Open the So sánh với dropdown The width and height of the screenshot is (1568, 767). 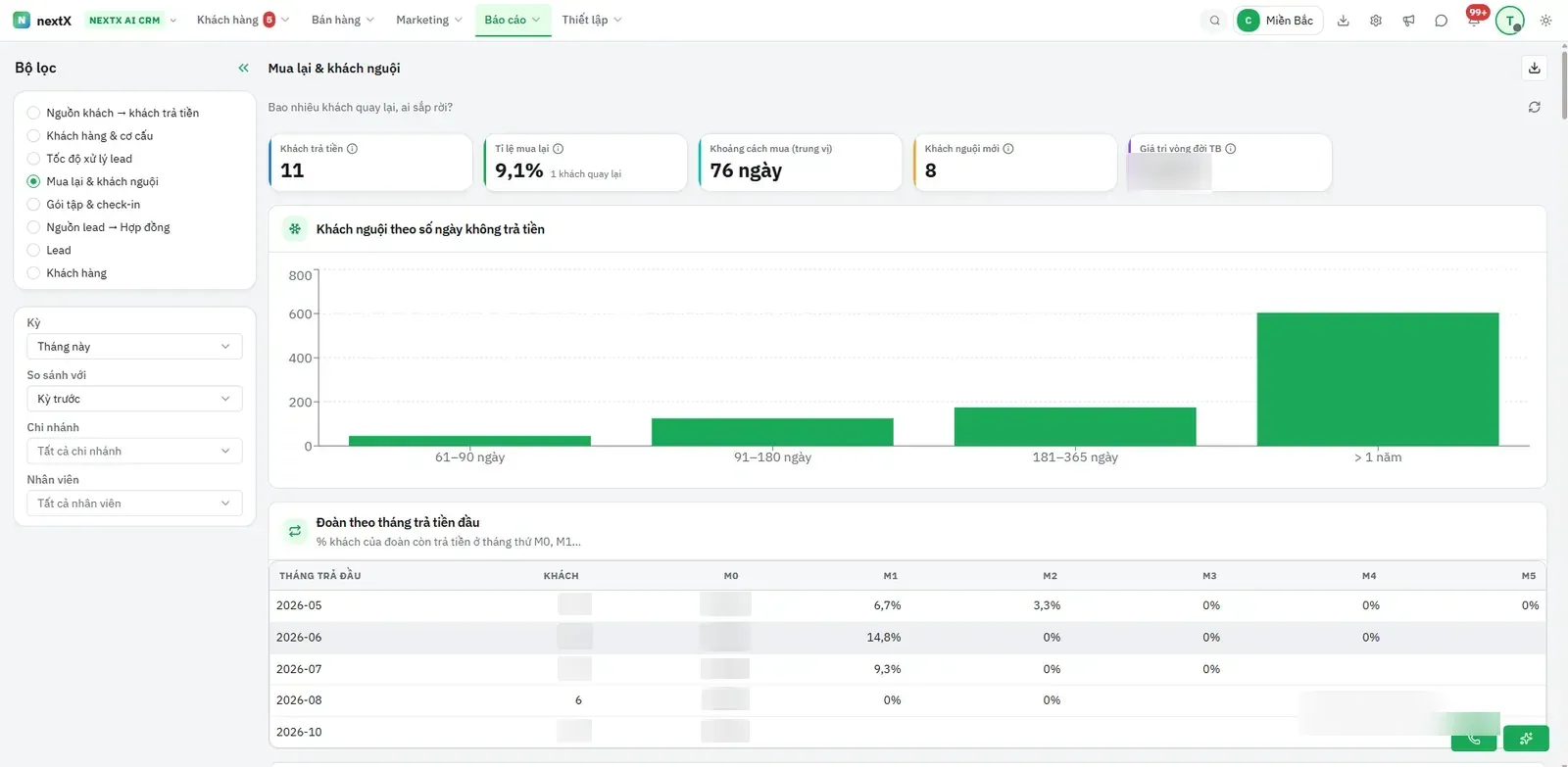[x=134, y=399]
